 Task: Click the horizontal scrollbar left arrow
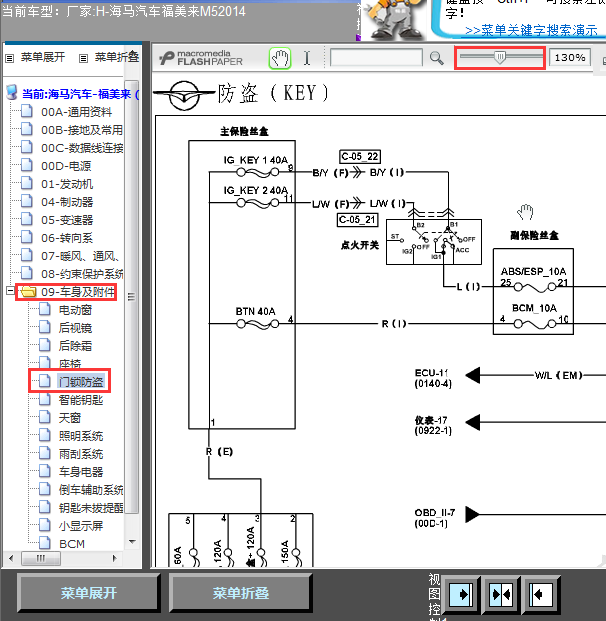(x=11, y=558)
